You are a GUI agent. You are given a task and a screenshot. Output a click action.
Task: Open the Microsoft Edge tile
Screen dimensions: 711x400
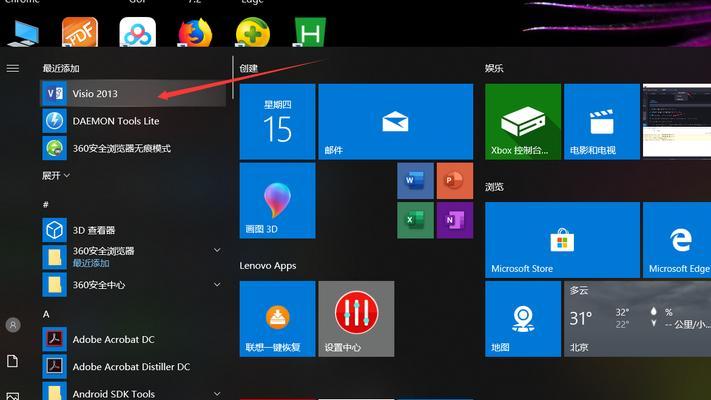coord(677,240)
